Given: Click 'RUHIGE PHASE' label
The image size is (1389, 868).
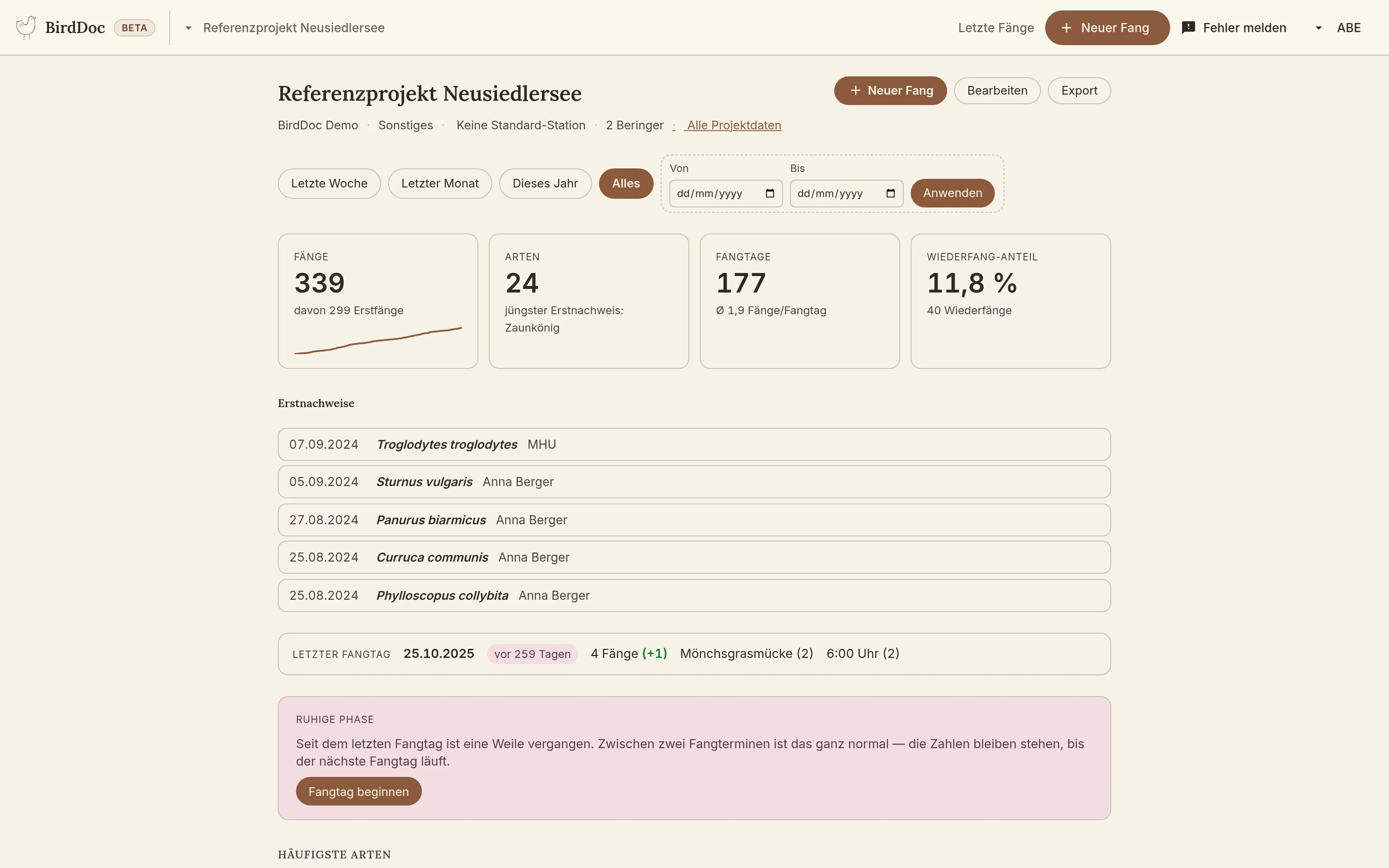Looking at the screenshot, I should (335, 720).
